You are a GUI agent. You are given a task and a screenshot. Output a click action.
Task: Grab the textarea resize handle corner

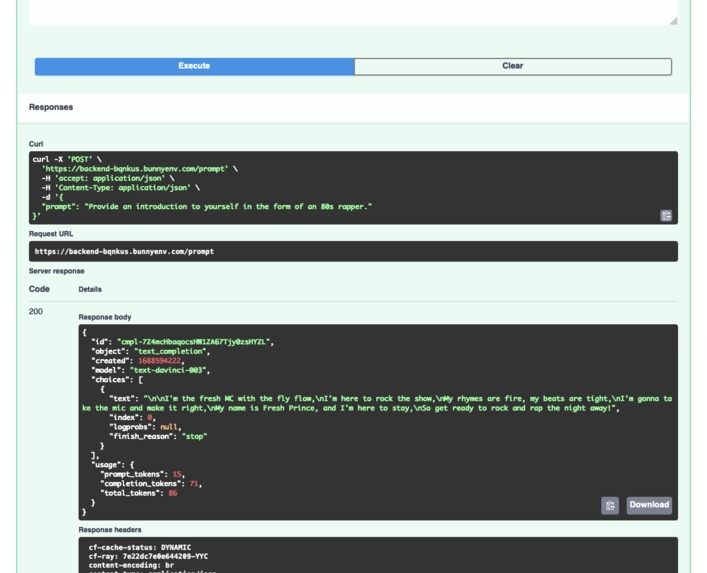tap(673, 21)
